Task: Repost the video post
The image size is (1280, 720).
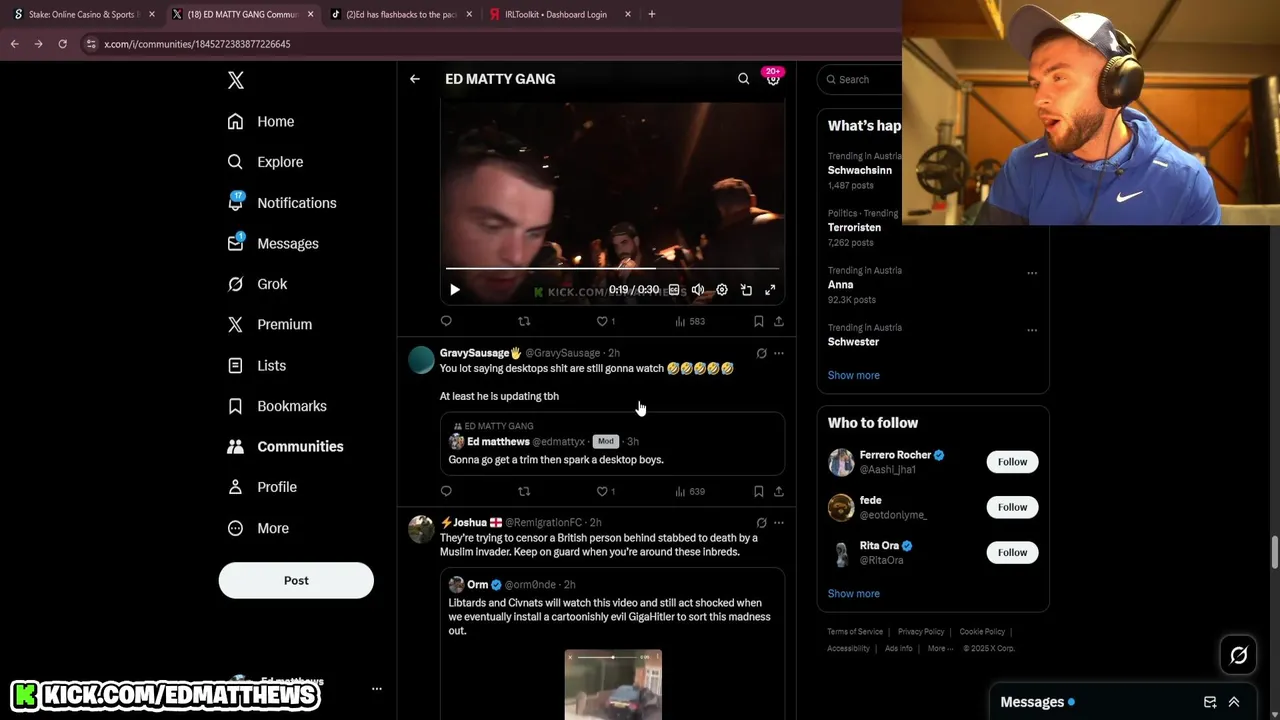Action: 524,321
